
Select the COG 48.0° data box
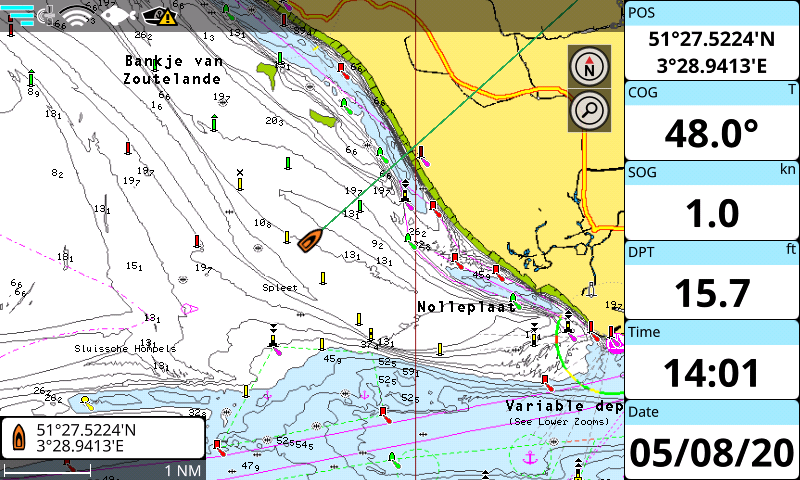click(x=712, y=120)
